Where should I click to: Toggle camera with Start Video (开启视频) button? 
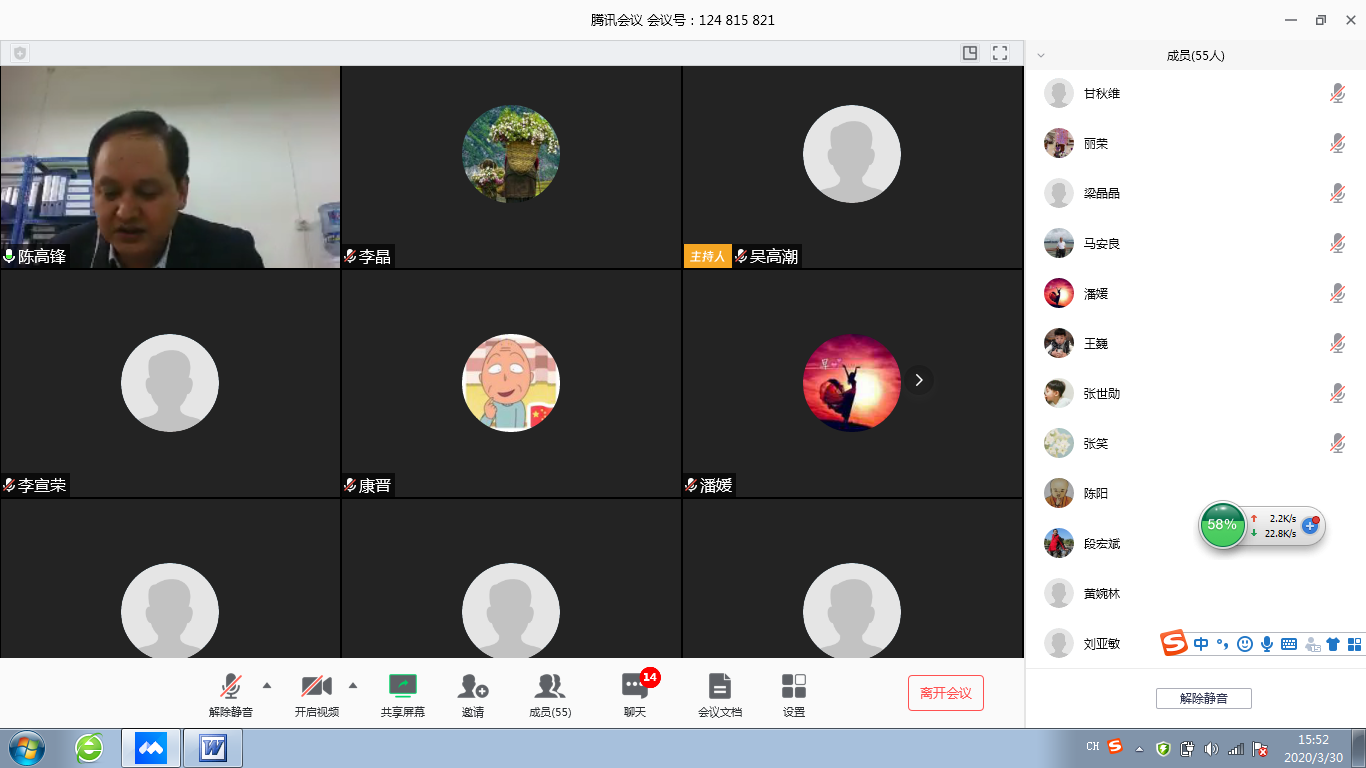pyautogui.click(x=316, y=686)
